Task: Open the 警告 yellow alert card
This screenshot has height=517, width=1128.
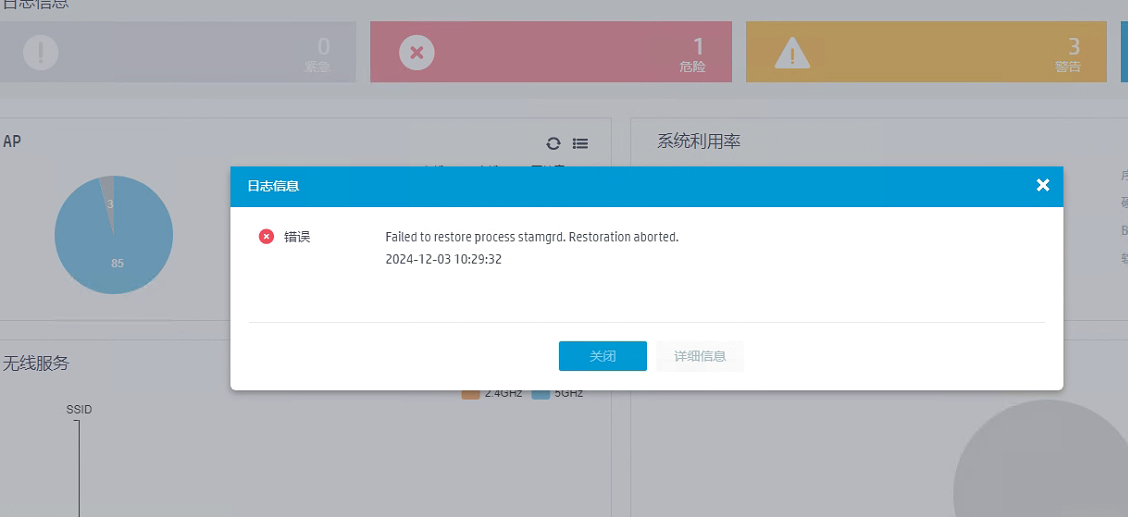Action: [x=926, y=52]
